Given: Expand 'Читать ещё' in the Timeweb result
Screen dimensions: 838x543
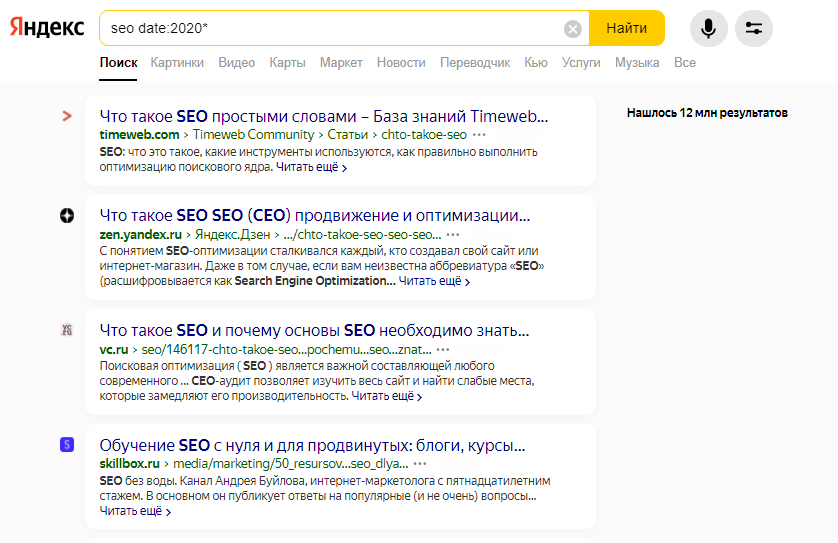Looking at the screenshot, I should [x=312, y=167].
